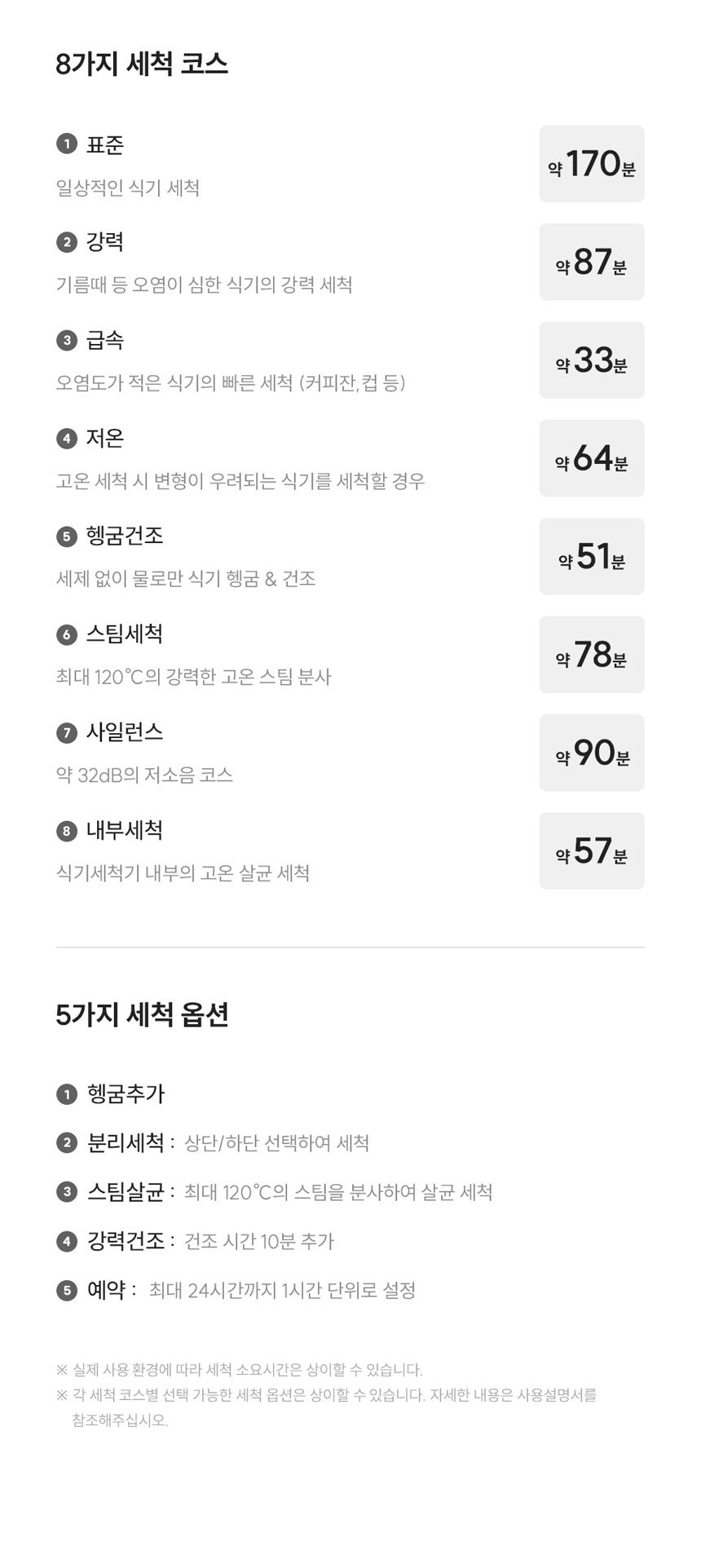The height and width of the screenshot is (1568, 701).
Task: Click the 5가지 세척 옵션 heading
Action: 142,1014
